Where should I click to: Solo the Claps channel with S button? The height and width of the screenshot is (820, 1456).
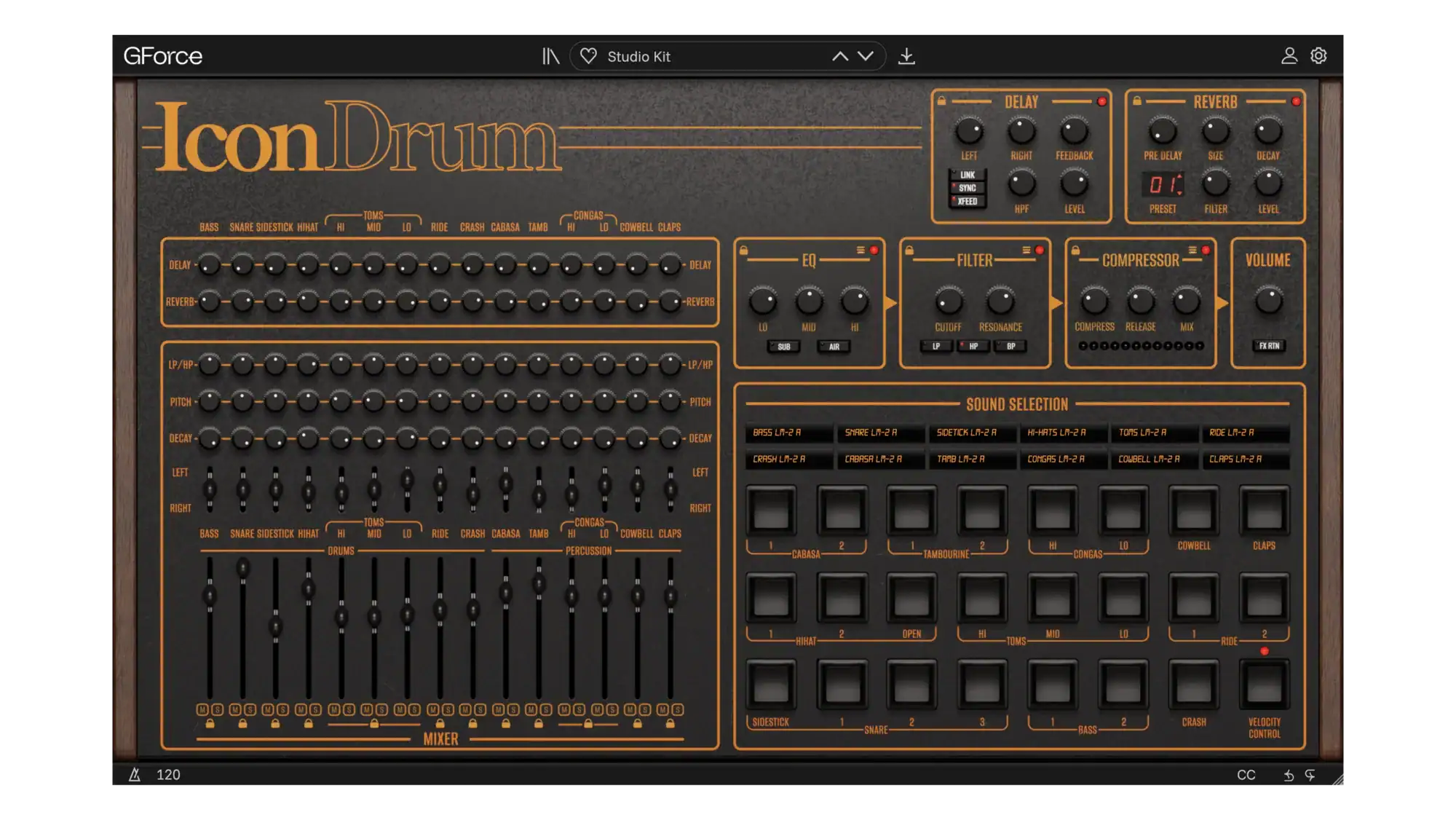pos(678,709)
